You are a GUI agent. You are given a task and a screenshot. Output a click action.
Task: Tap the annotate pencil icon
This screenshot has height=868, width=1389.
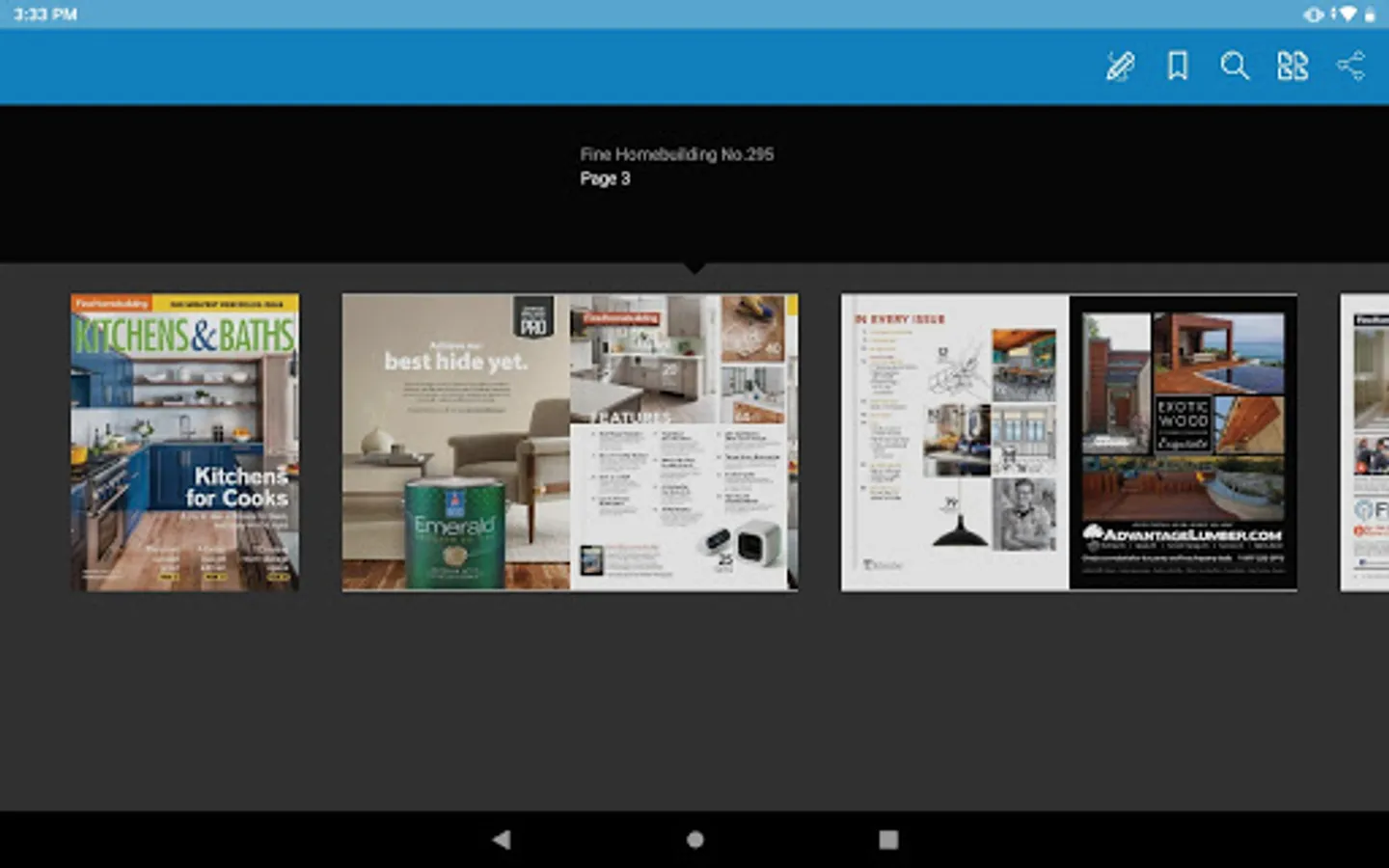click(x=1119, y=67)
